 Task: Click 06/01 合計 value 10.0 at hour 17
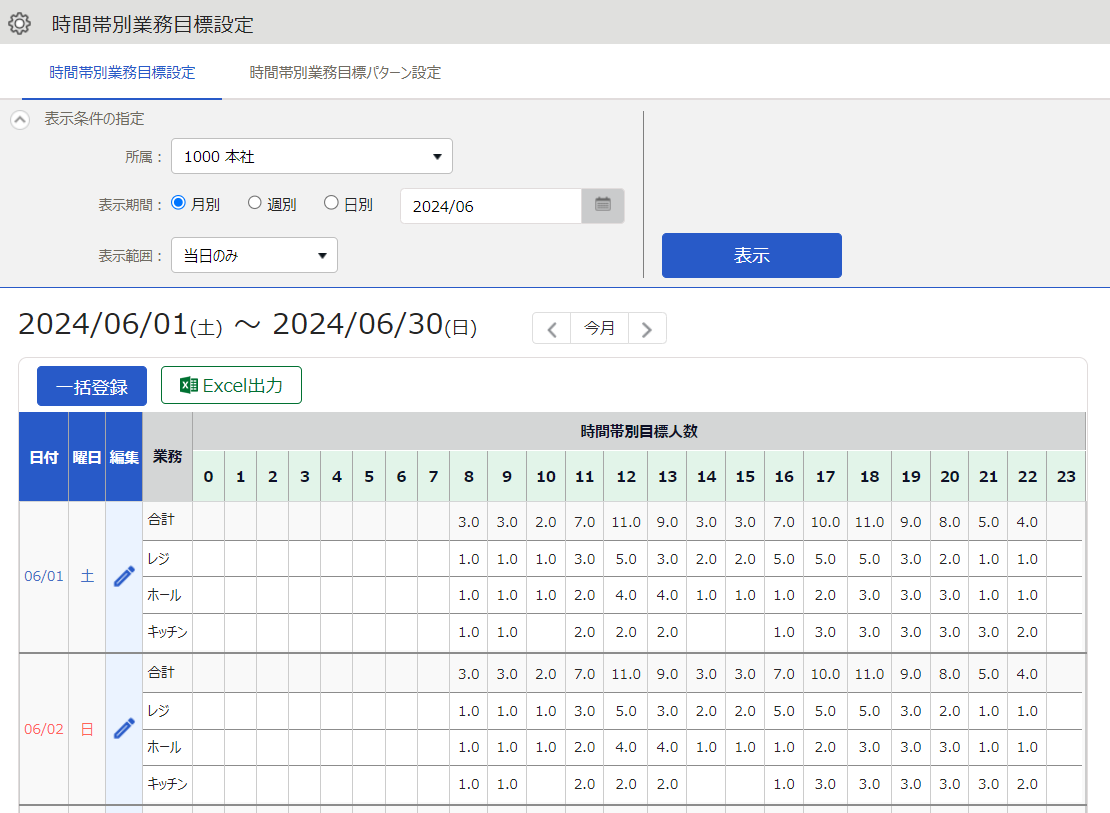(x=825, y=522)
